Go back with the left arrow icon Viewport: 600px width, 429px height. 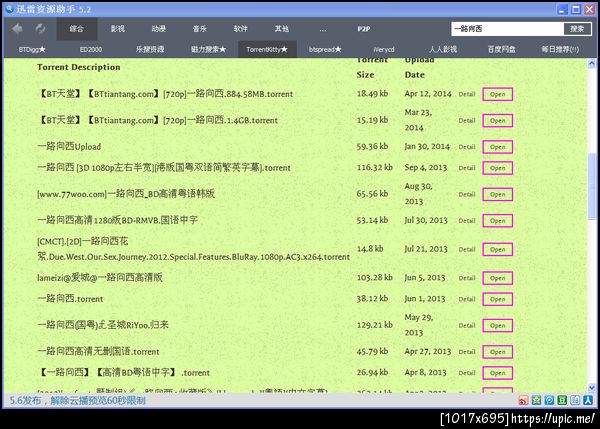pos(17,29)
